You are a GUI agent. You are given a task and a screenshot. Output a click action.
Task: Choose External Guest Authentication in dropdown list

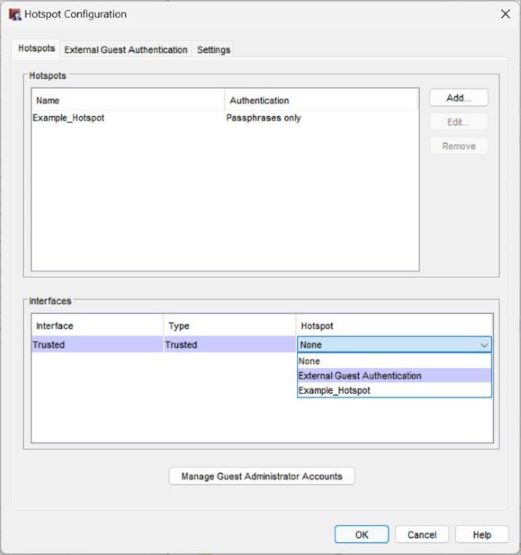[394, 376]
